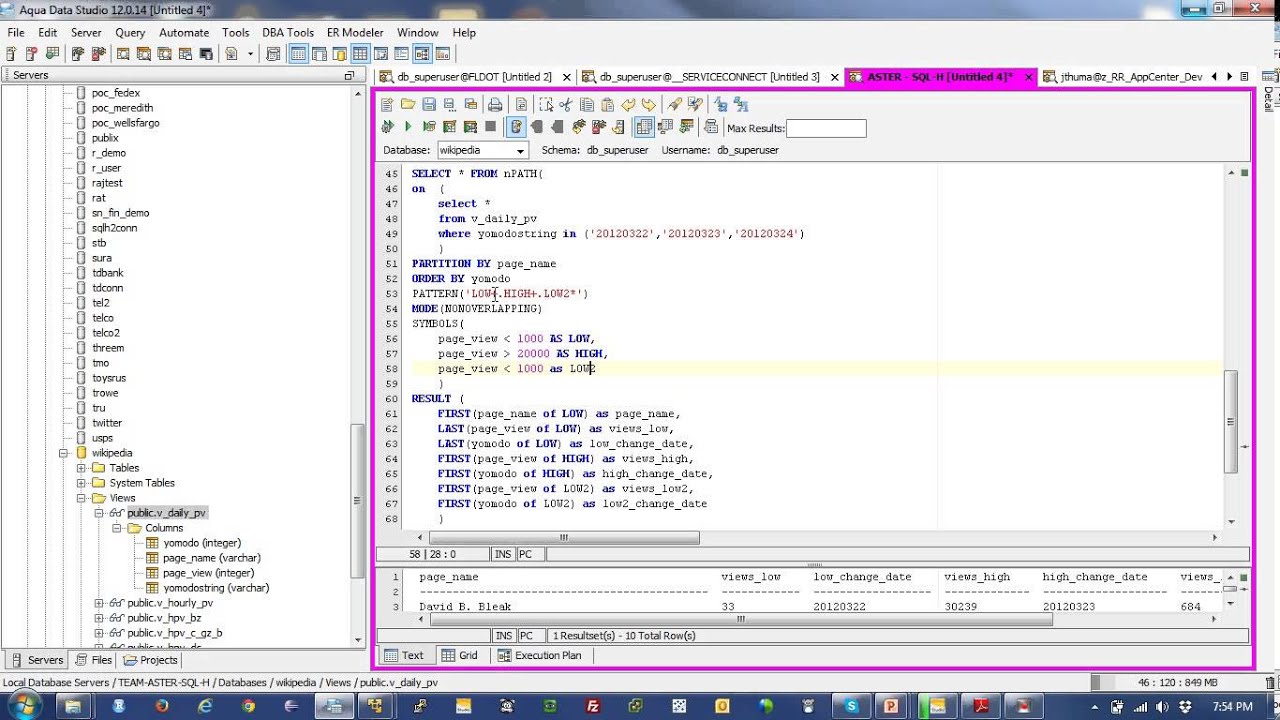Click the commit transaction icon in query toolbar
The image size is (1280, 720).
coord(537,127)
